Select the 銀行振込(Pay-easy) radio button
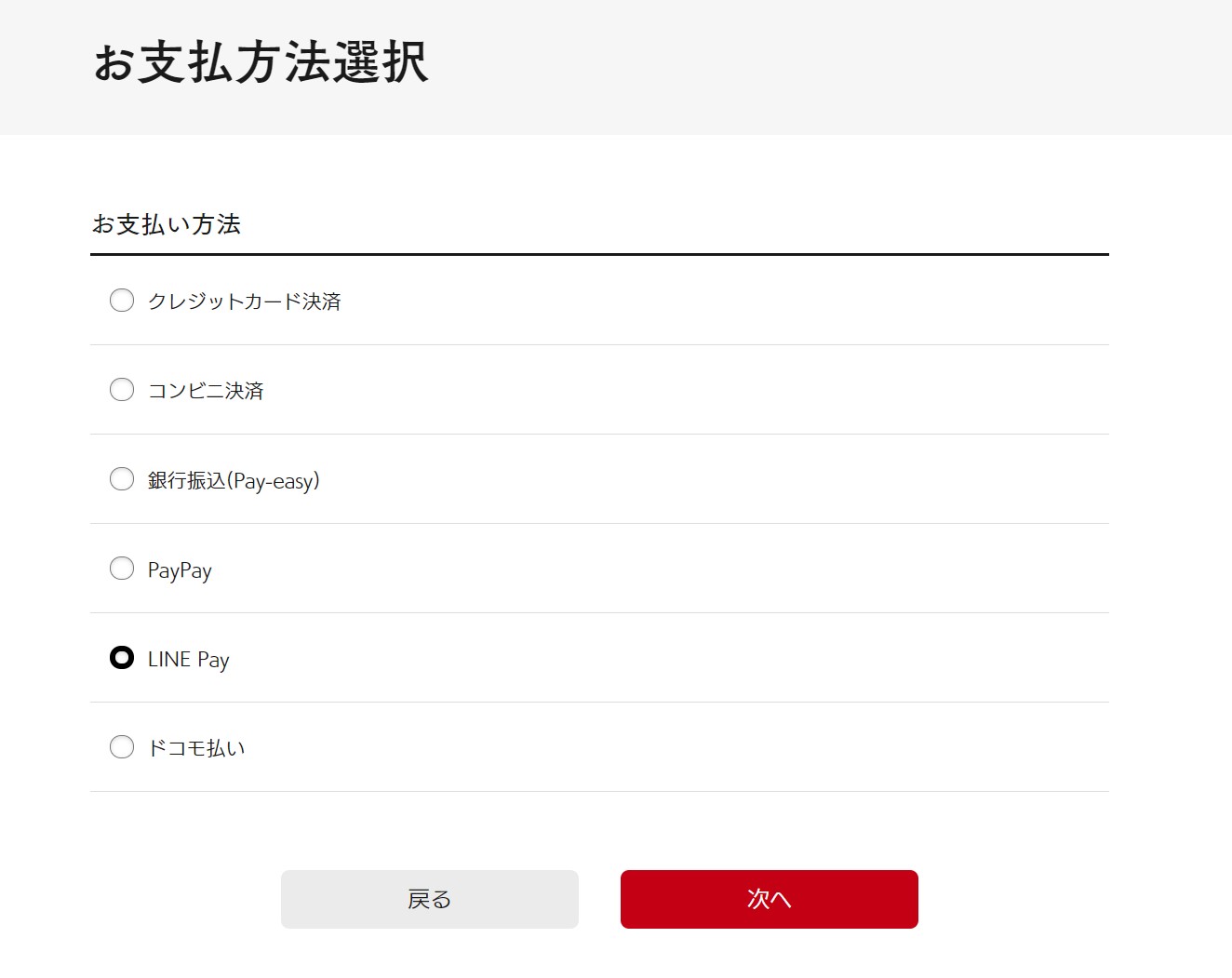The image size is (1232, 978). pyautogui.click(x=122, y=479)
